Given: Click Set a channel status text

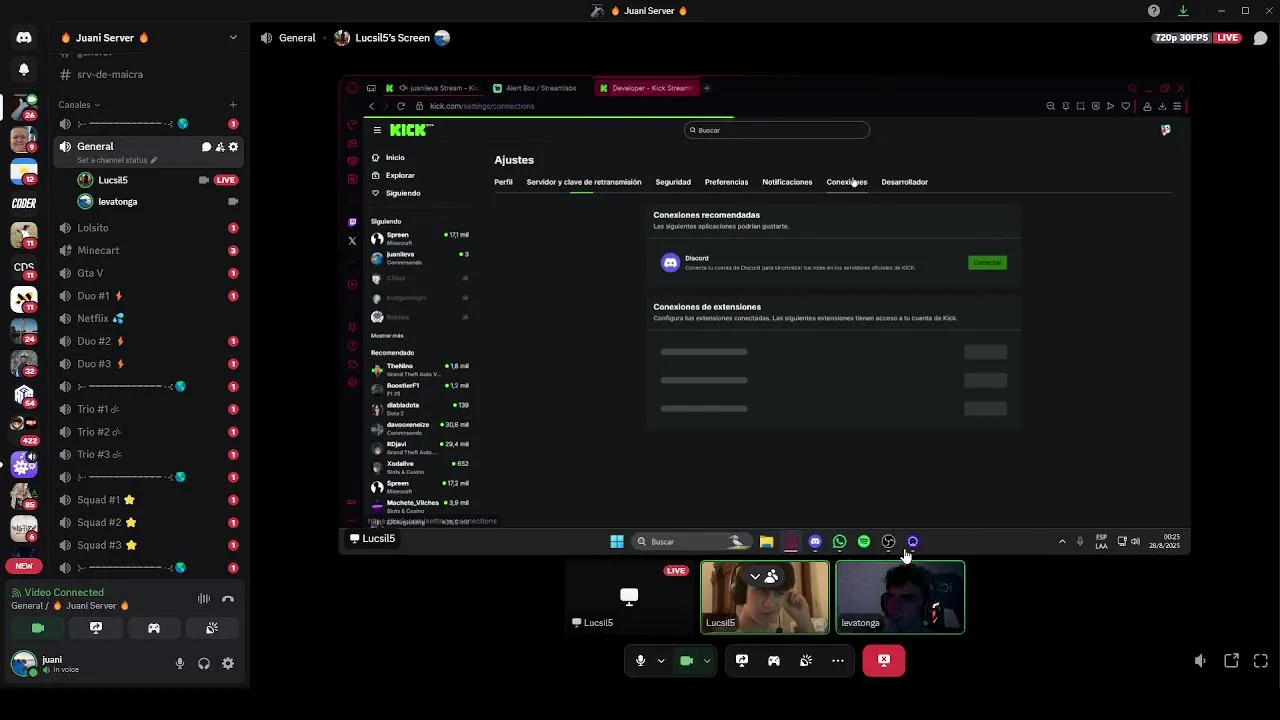Looking at the screenshot, I should tap(112, 160).
